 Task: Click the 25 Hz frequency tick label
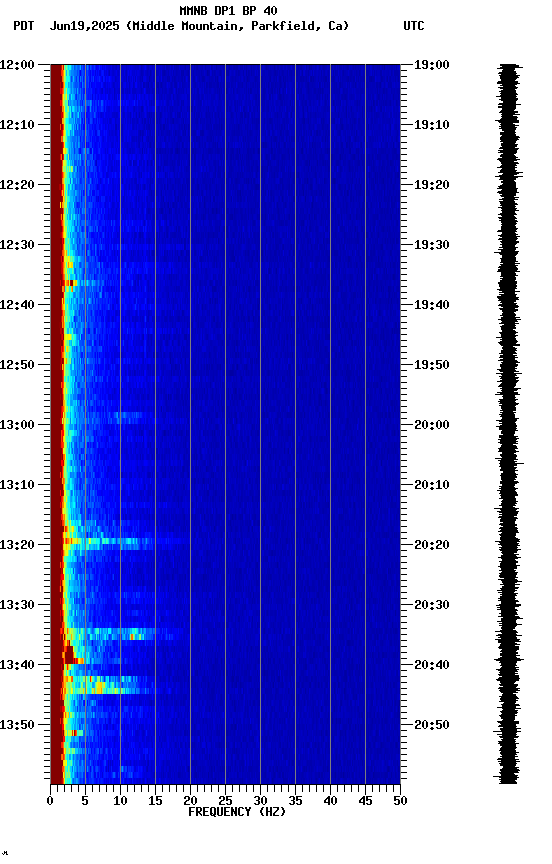(225, 801)
